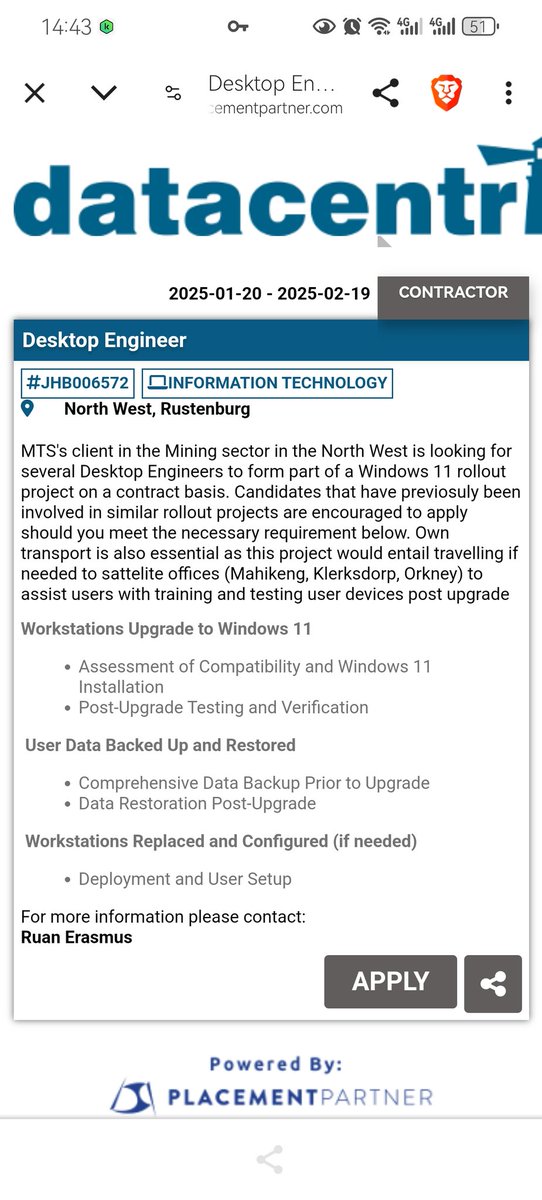Open the three-dot overflow menu
Viewport: 542px width, 1200px height.
[508, 93]
